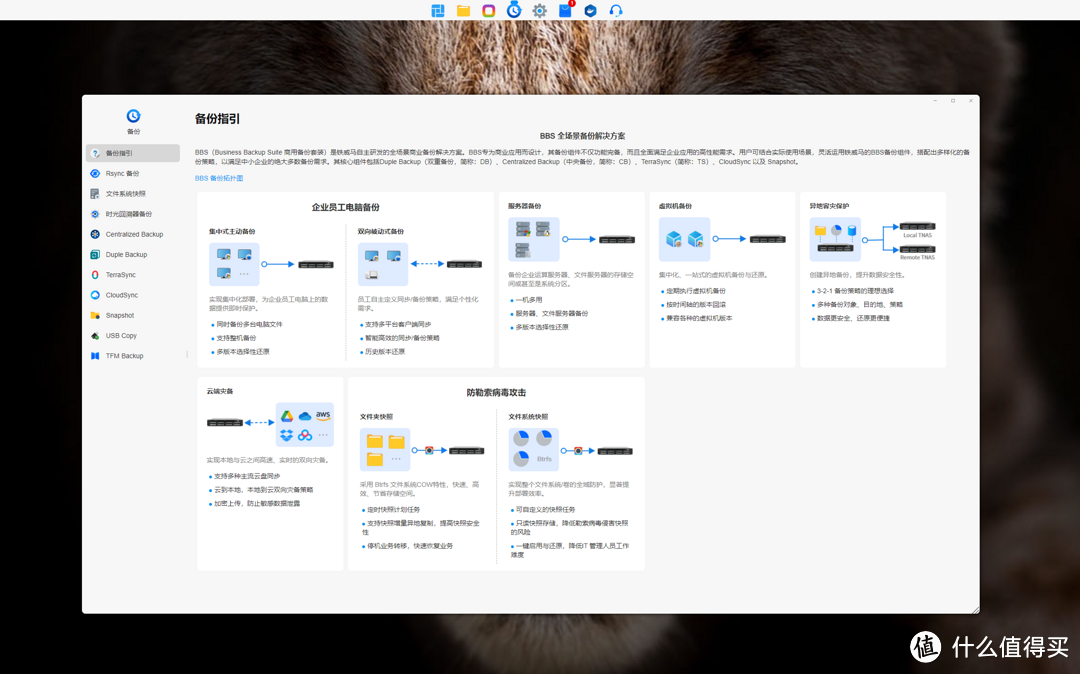Go to Centralized Backup

pos(133,234)
